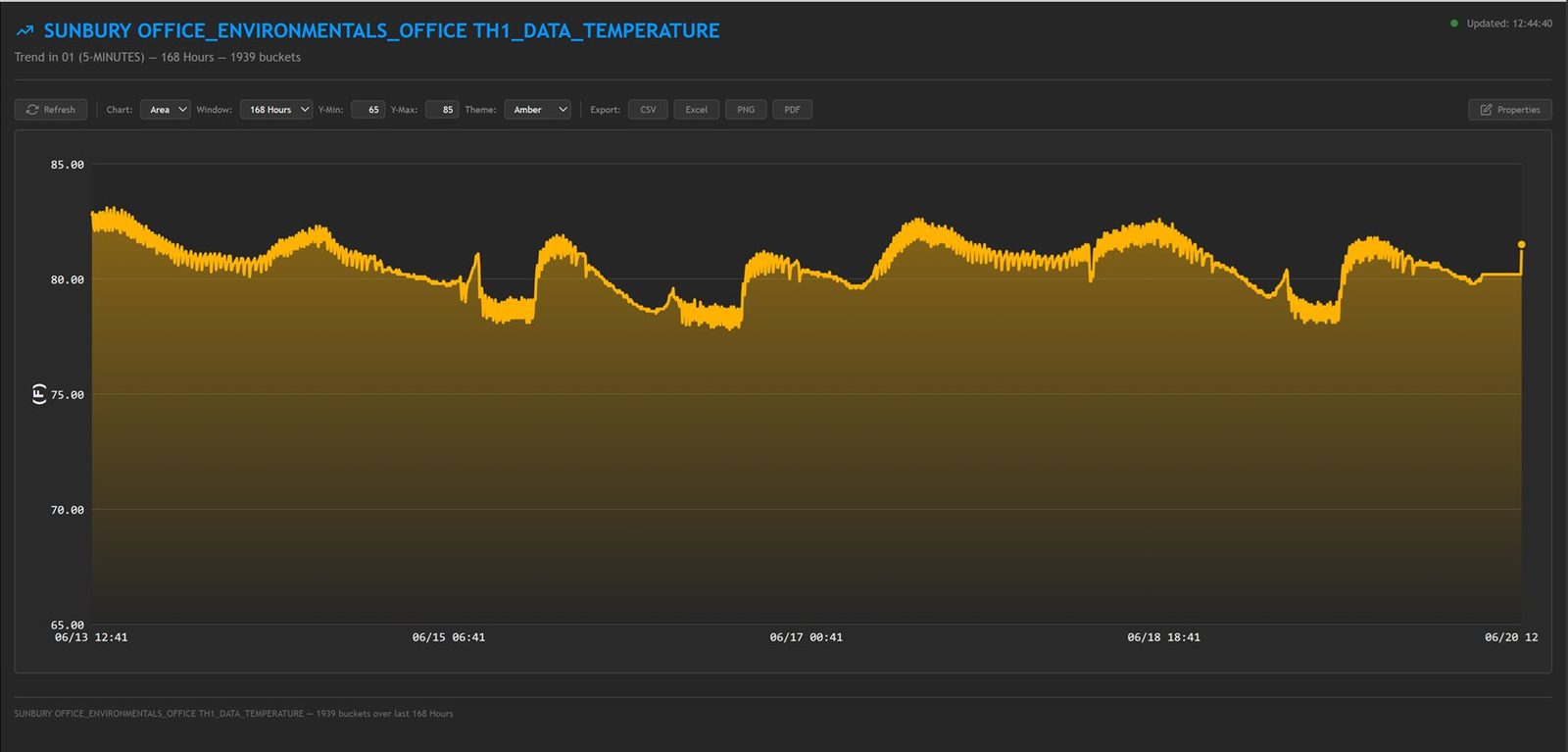Image resolution: width=1568 pixels, height=752 pixels.
Task: Click the green update status dot
Action: [x=1454, y=24]
